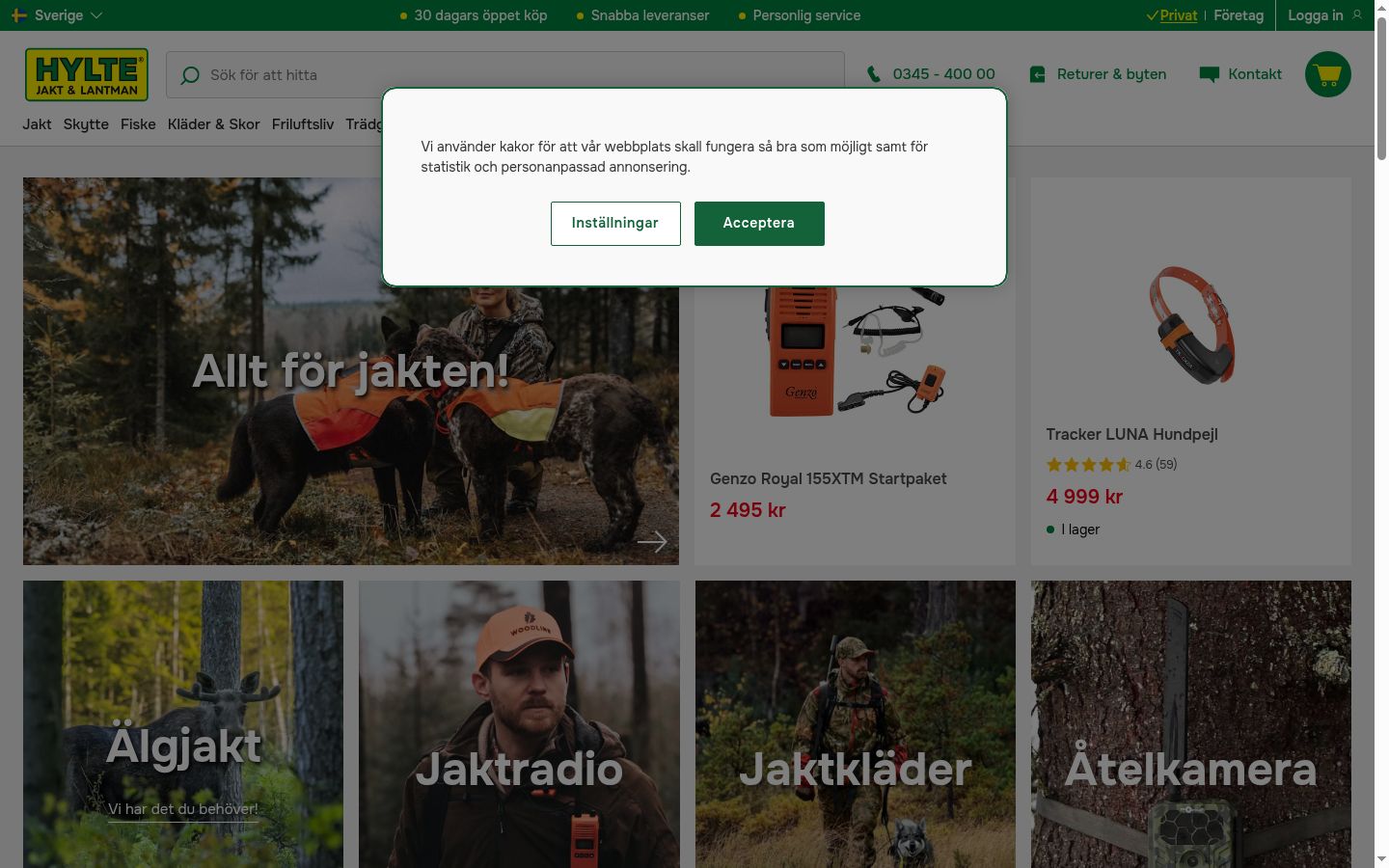Open Returer & byten page

coord(1111,74)
